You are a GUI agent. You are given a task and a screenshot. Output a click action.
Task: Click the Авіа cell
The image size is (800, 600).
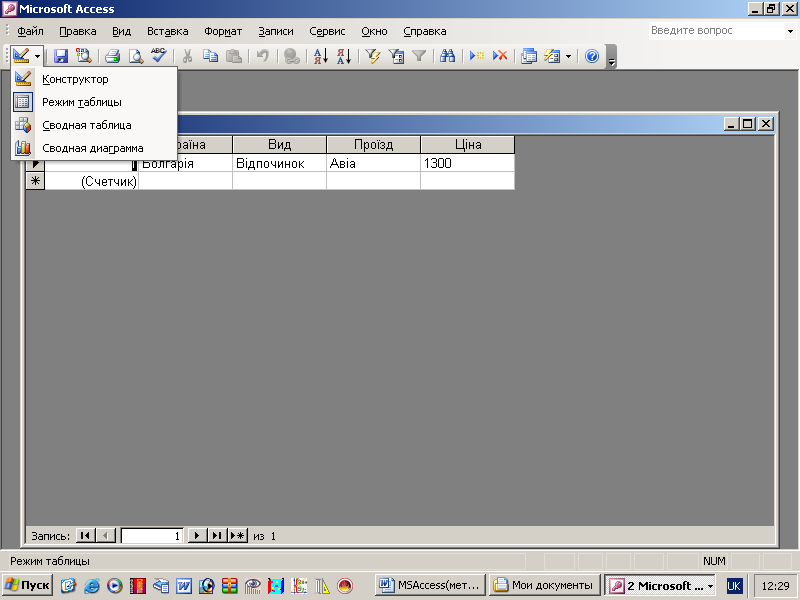pyautogui.click(x=373, y=163)
